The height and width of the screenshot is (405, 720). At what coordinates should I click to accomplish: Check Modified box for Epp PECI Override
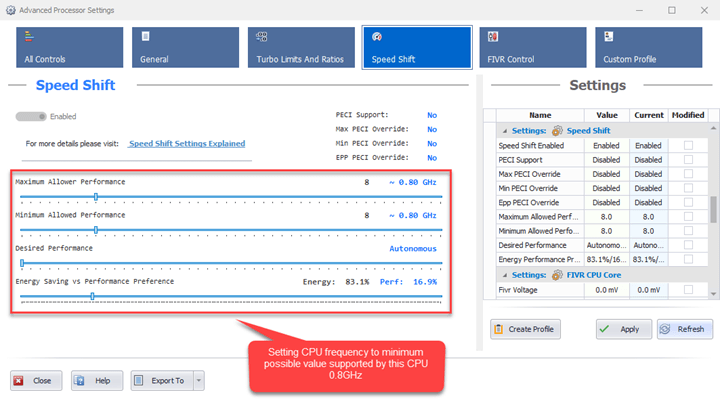click(688, 202)
